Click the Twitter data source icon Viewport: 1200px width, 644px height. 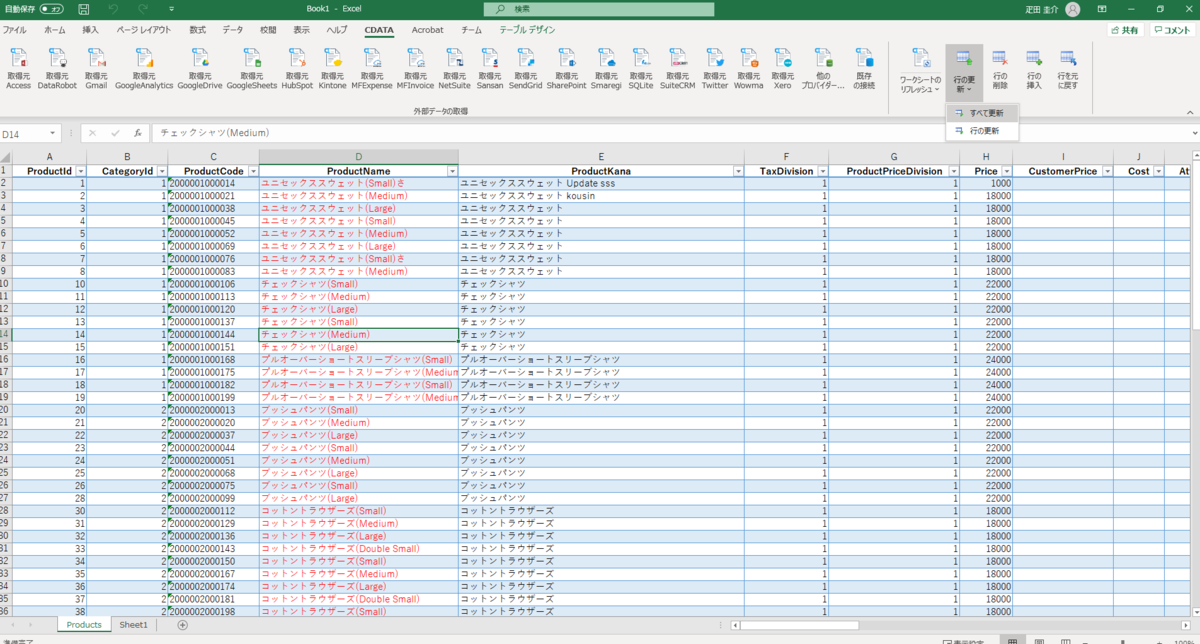click(715, 67)
